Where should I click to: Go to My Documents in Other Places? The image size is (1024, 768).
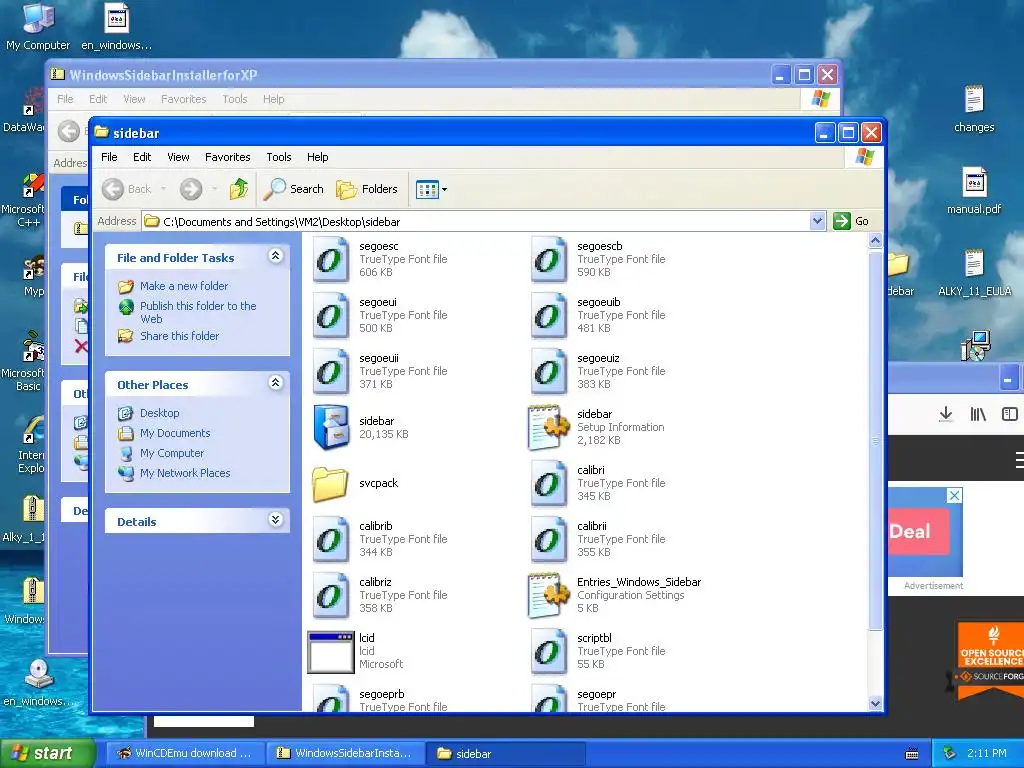[x=175, y=433]
